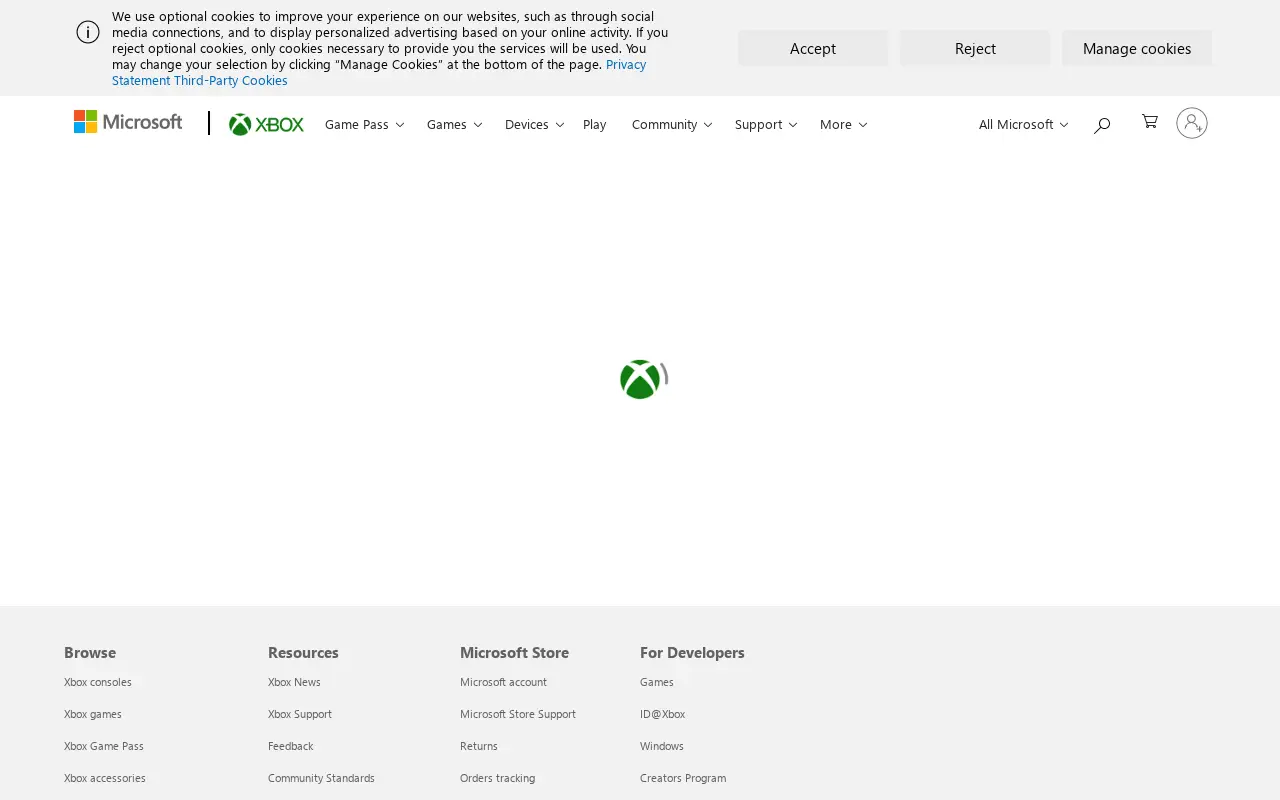Expand the Community menu
Viewport: 1280px width, 800px height.
[x=672, y=124]
